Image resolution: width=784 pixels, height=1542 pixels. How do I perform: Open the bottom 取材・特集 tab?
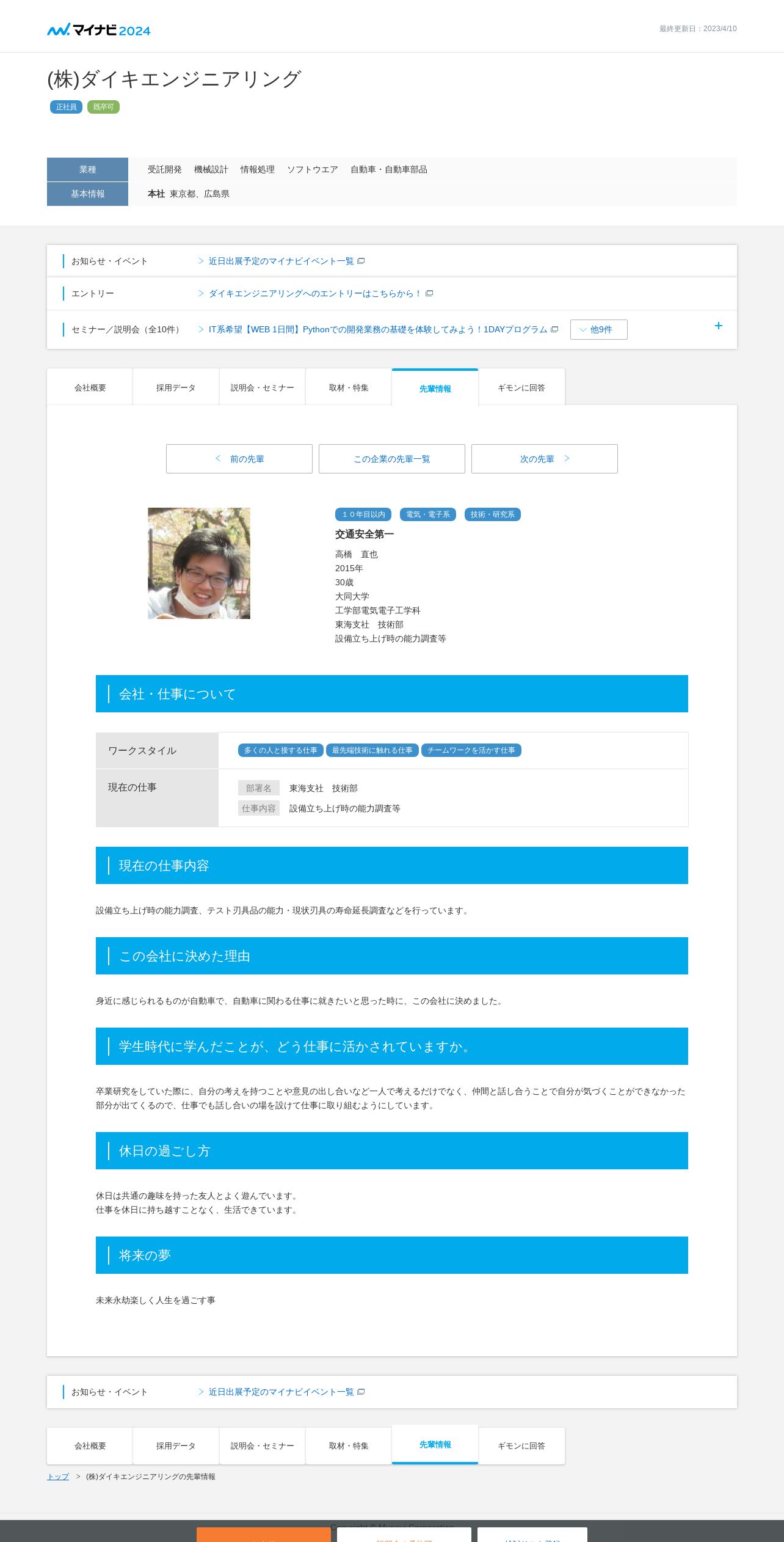tap(349, 1445)
